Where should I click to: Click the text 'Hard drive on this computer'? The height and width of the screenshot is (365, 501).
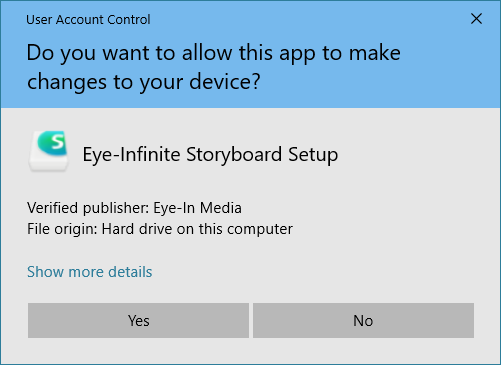197,229
